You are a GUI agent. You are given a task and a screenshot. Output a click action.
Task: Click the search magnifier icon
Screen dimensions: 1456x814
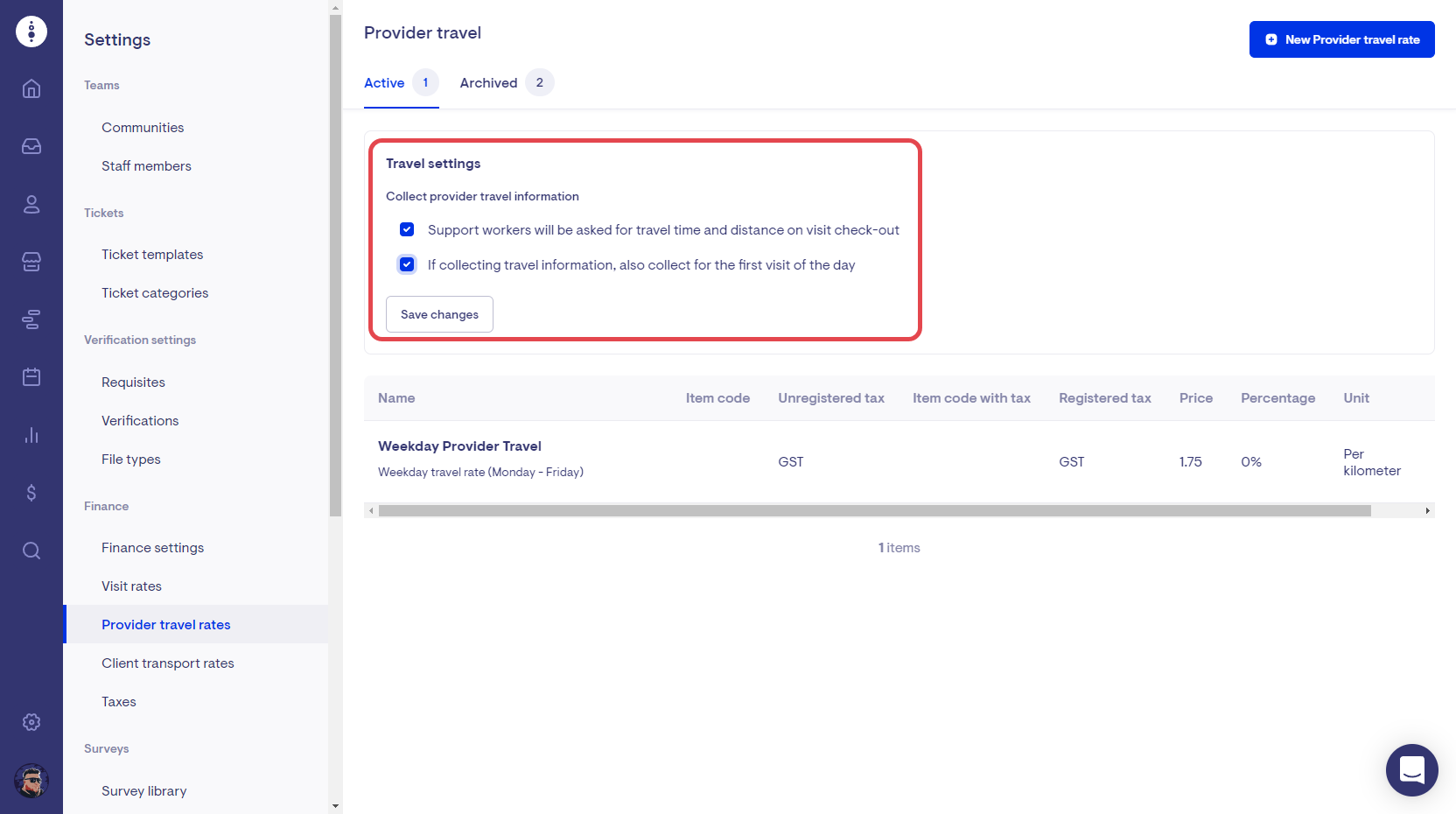click(31, 551)
